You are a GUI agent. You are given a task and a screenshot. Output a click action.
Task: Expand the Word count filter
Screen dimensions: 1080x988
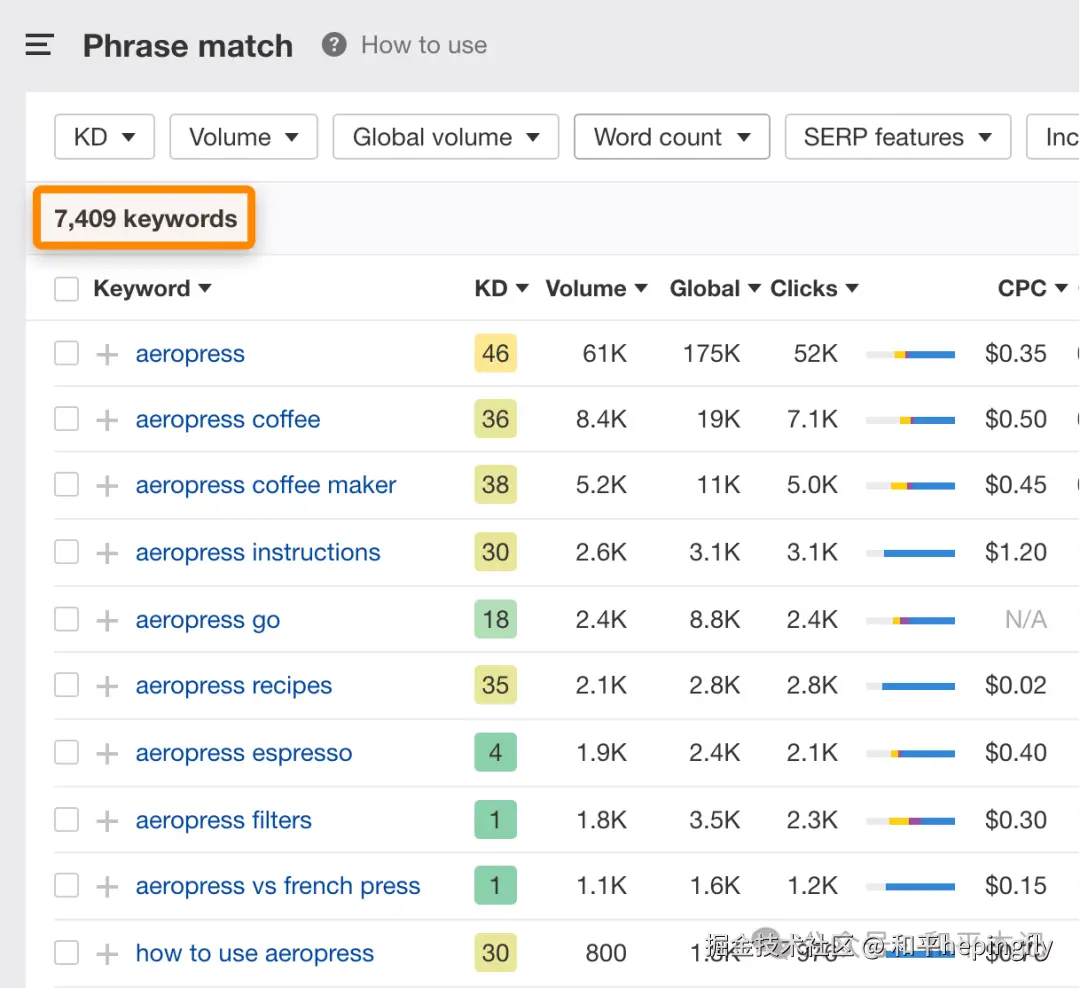coord(671,137)
